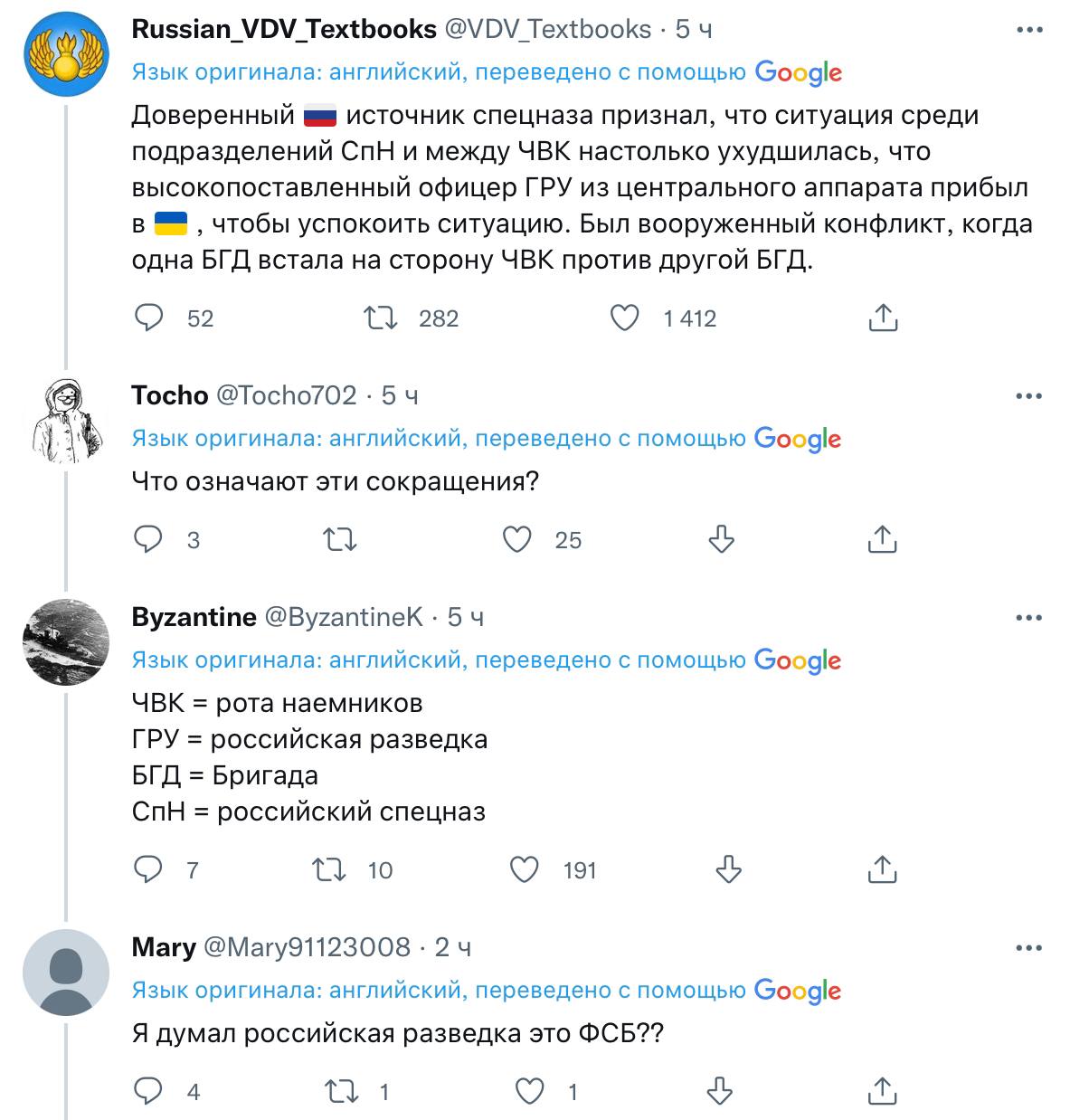Downvote Tocho's reply
The height and width of the screenshot is (1120, 1070).
click(721, 539)
